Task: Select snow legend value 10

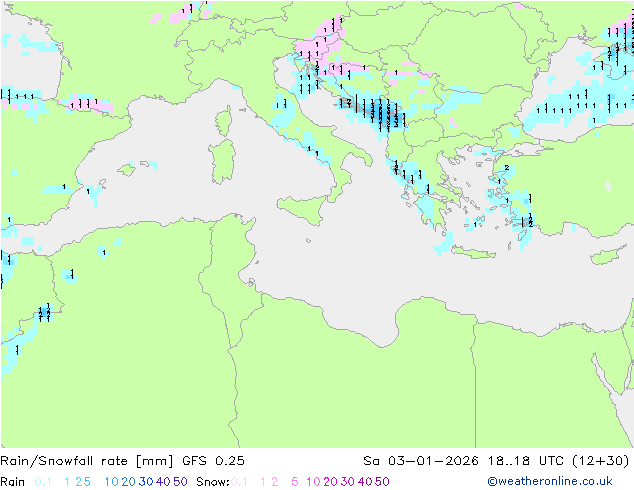Action: coord(313,482)
